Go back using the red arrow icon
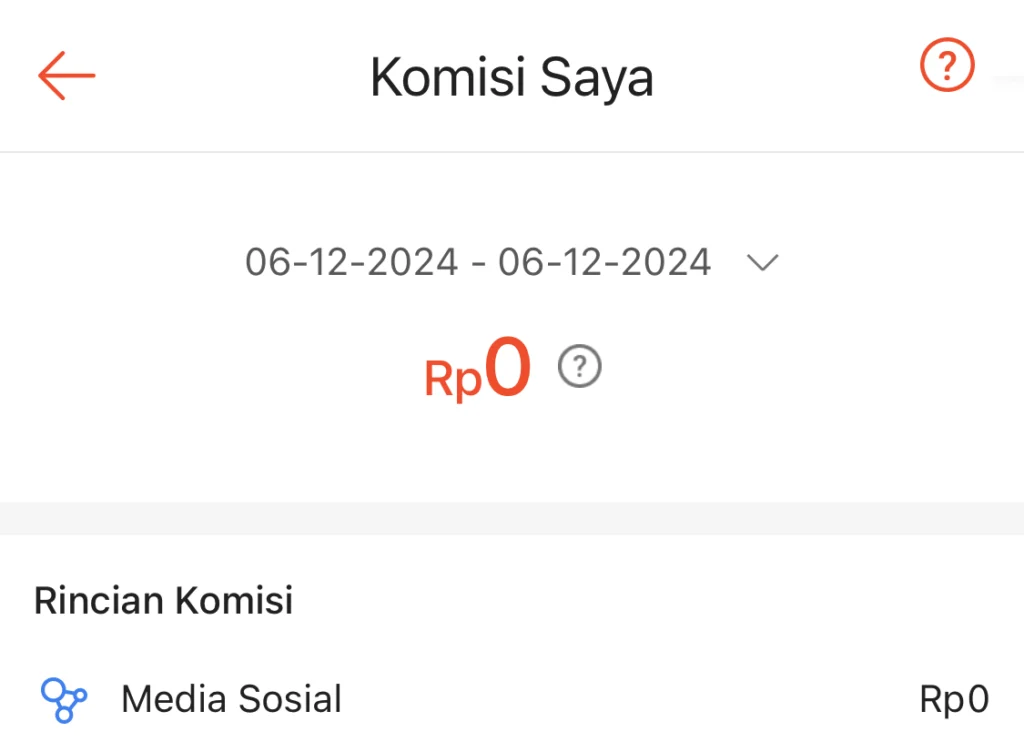This screenshot has height=752, width=1024. 66,76
